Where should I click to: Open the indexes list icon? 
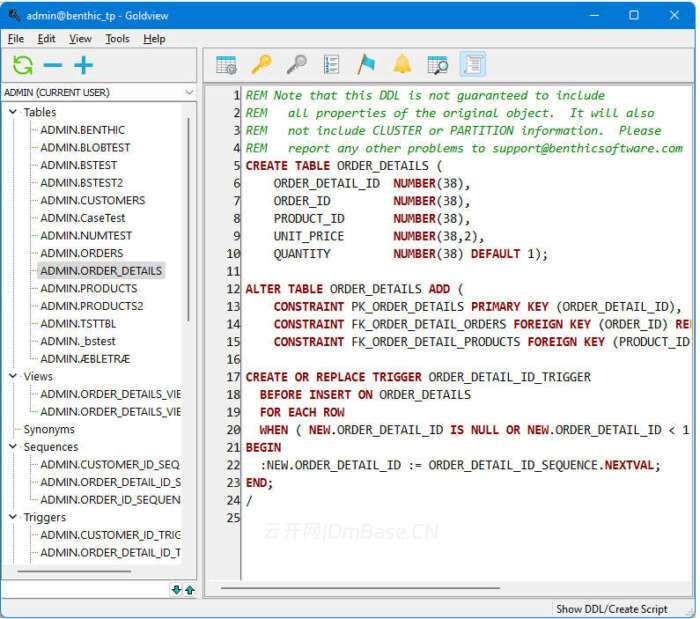tap(331, 65)
